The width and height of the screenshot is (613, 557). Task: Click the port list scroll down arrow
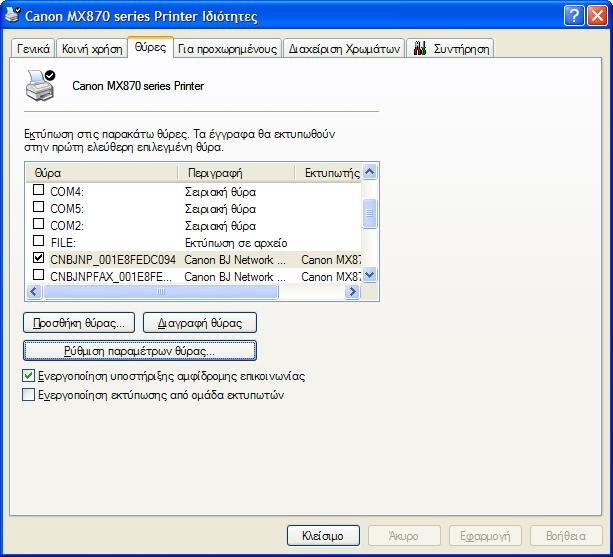click(369, 275)
